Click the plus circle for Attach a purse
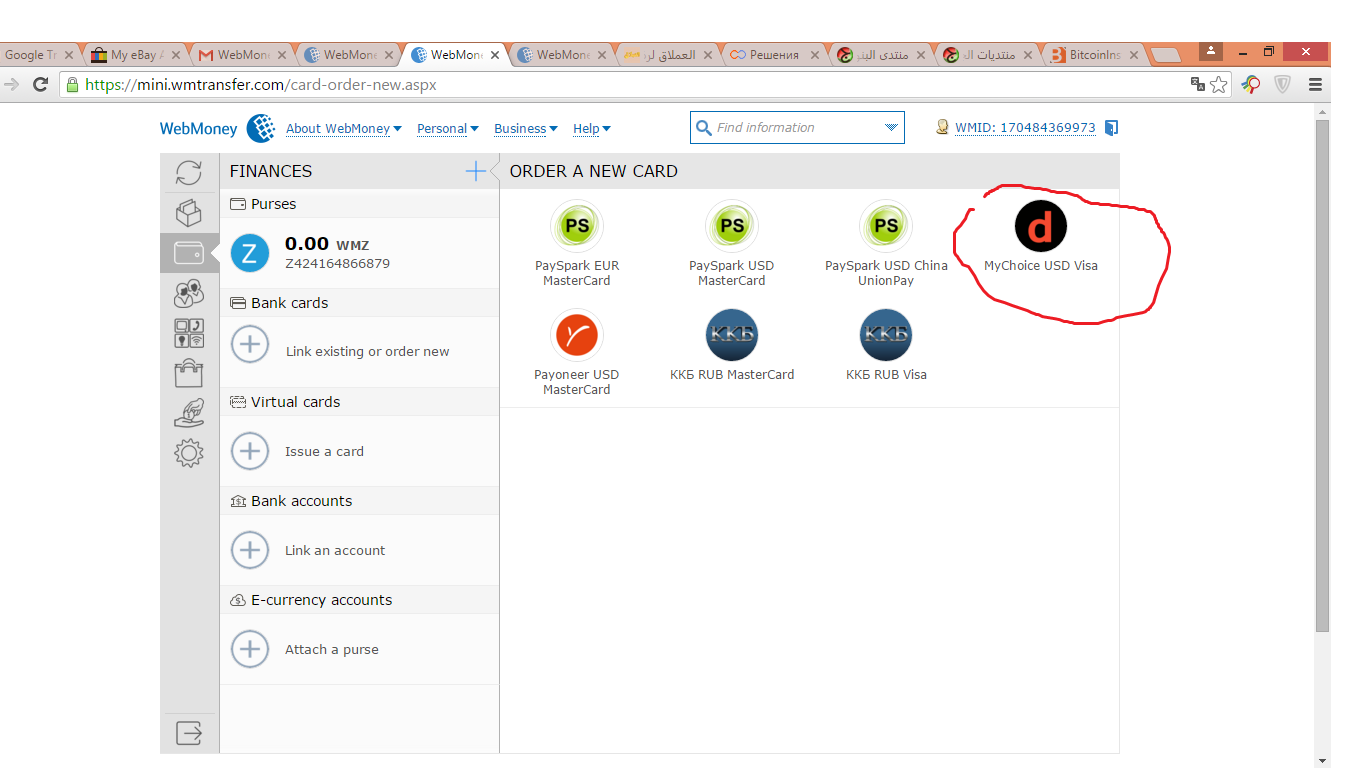The width and height of the screenshot is (1366, 768). click(x=250, y=649)
